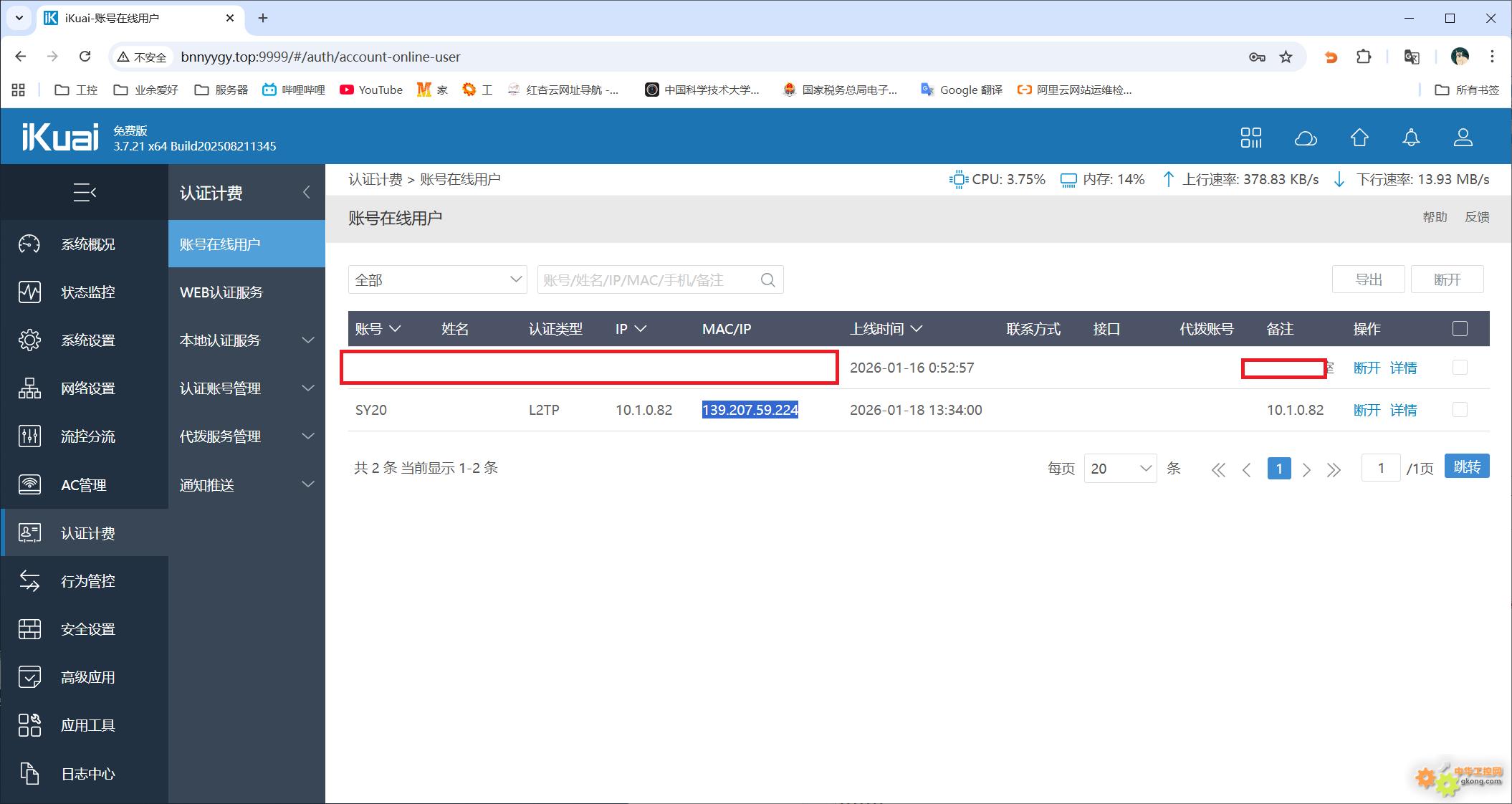Click the user profile icon in header

point(1463,138)
